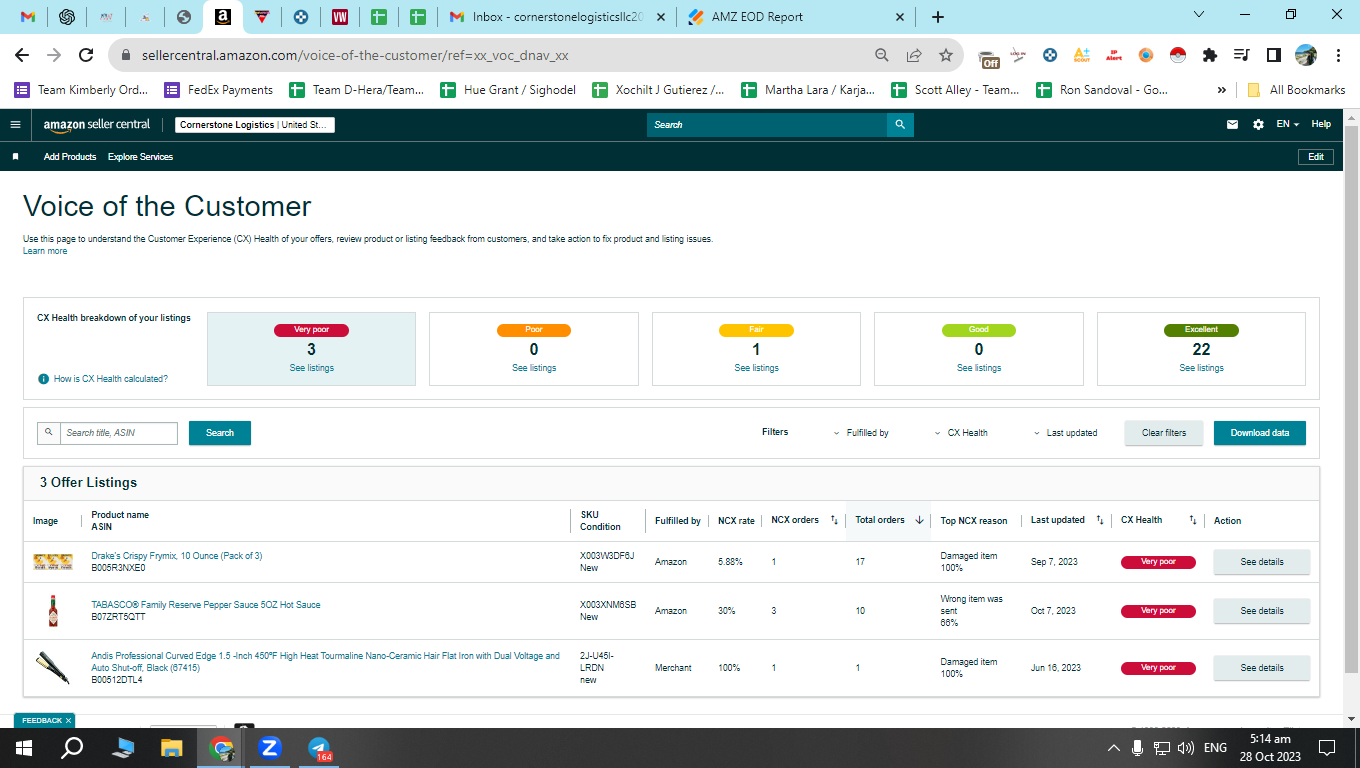Click the amazon seller central logo

[x=97, y=125]
